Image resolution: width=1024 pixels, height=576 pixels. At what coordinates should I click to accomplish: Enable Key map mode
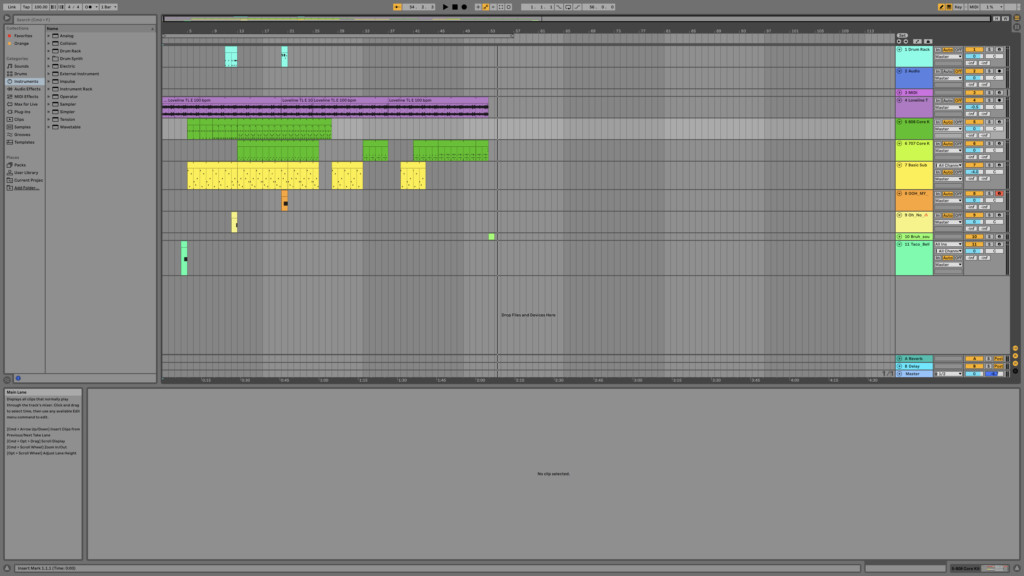point(958,7)
